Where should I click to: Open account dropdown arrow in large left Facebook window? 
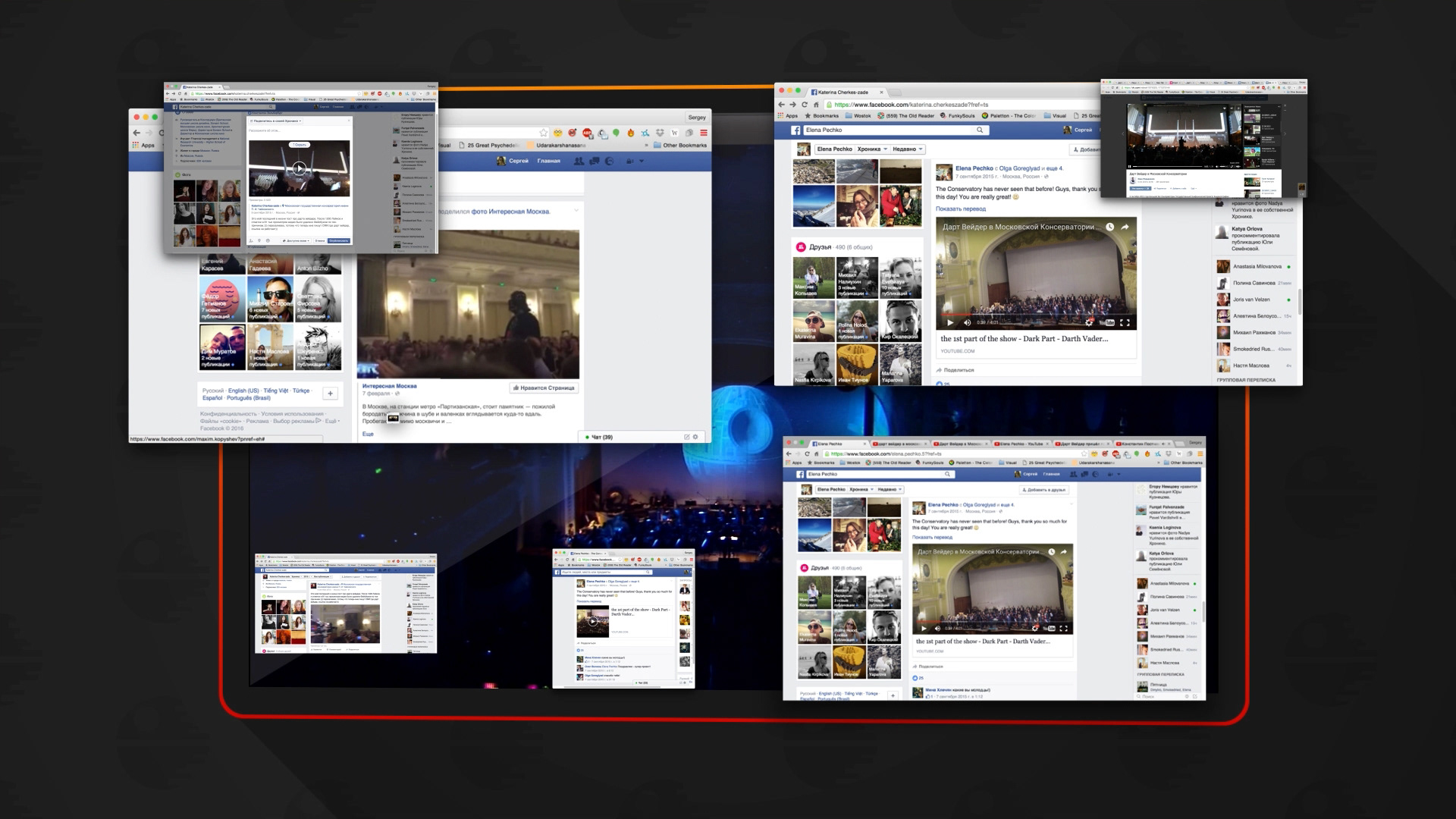click(642, 161)
